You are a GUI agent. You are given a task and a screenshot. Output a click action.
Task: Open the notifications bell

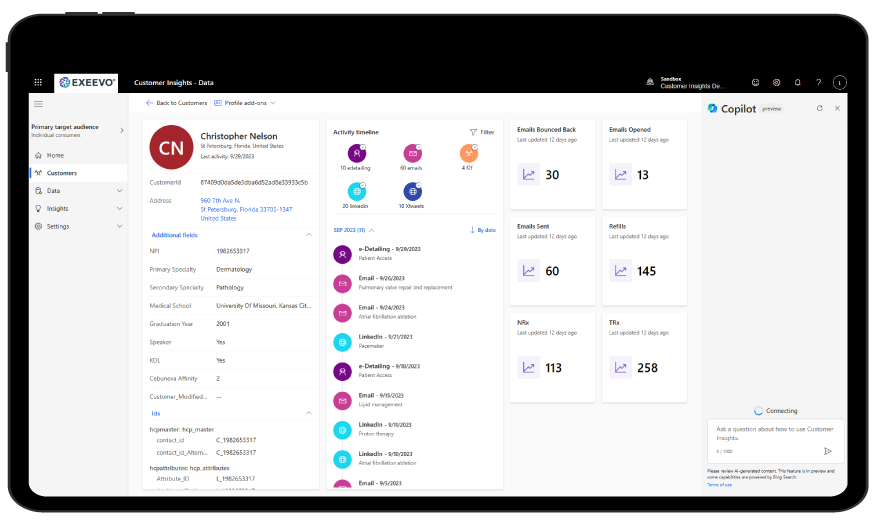797,83
